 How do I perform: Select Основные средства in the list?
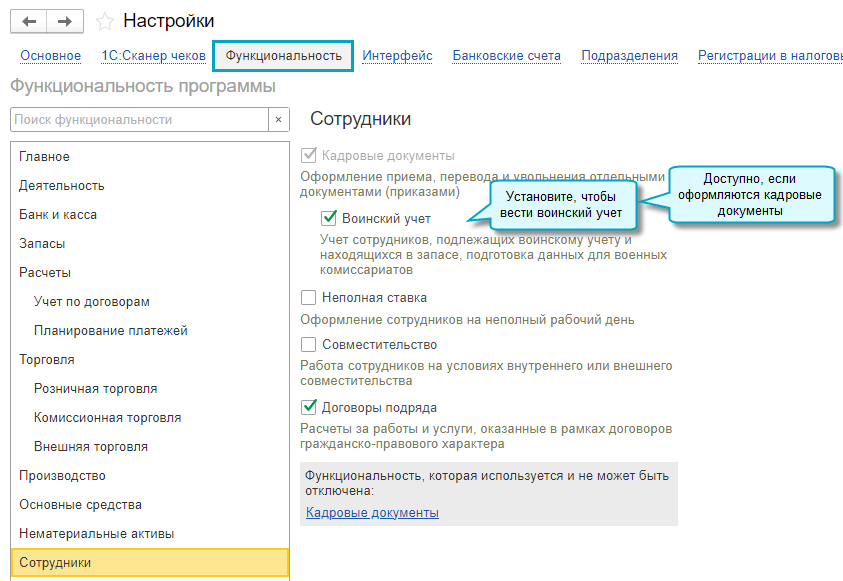80,504
